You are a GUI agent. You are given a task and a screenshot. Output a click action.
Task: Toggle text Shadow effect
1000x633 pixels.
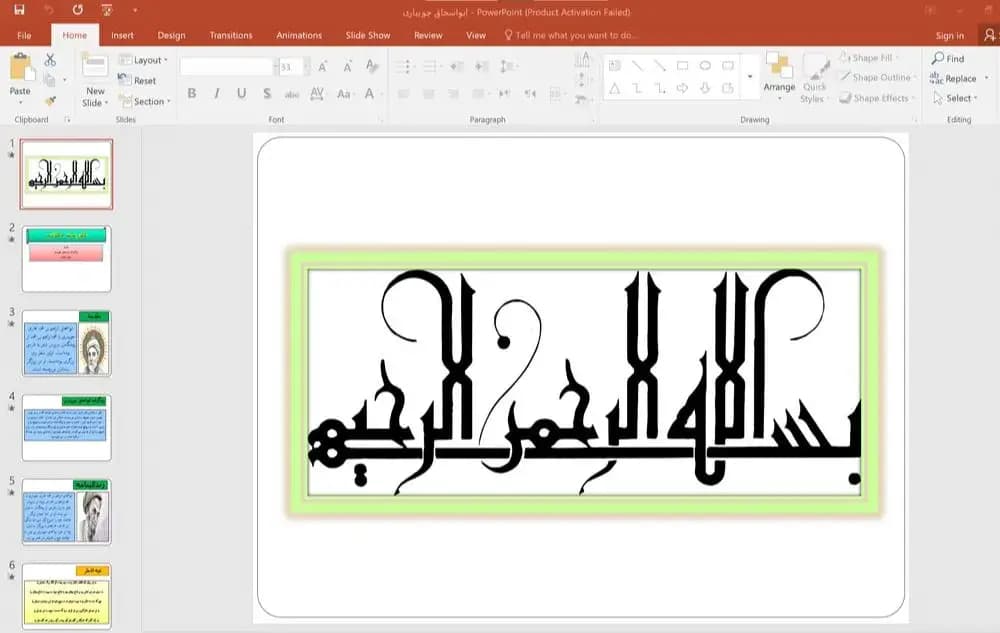click(267, 94)
